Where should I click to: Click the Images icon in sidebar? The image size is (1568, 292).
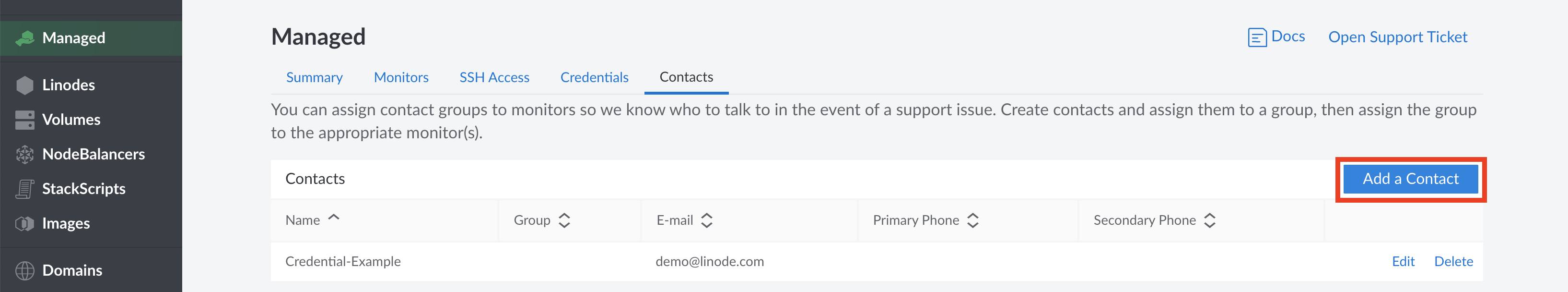[24, 223]
